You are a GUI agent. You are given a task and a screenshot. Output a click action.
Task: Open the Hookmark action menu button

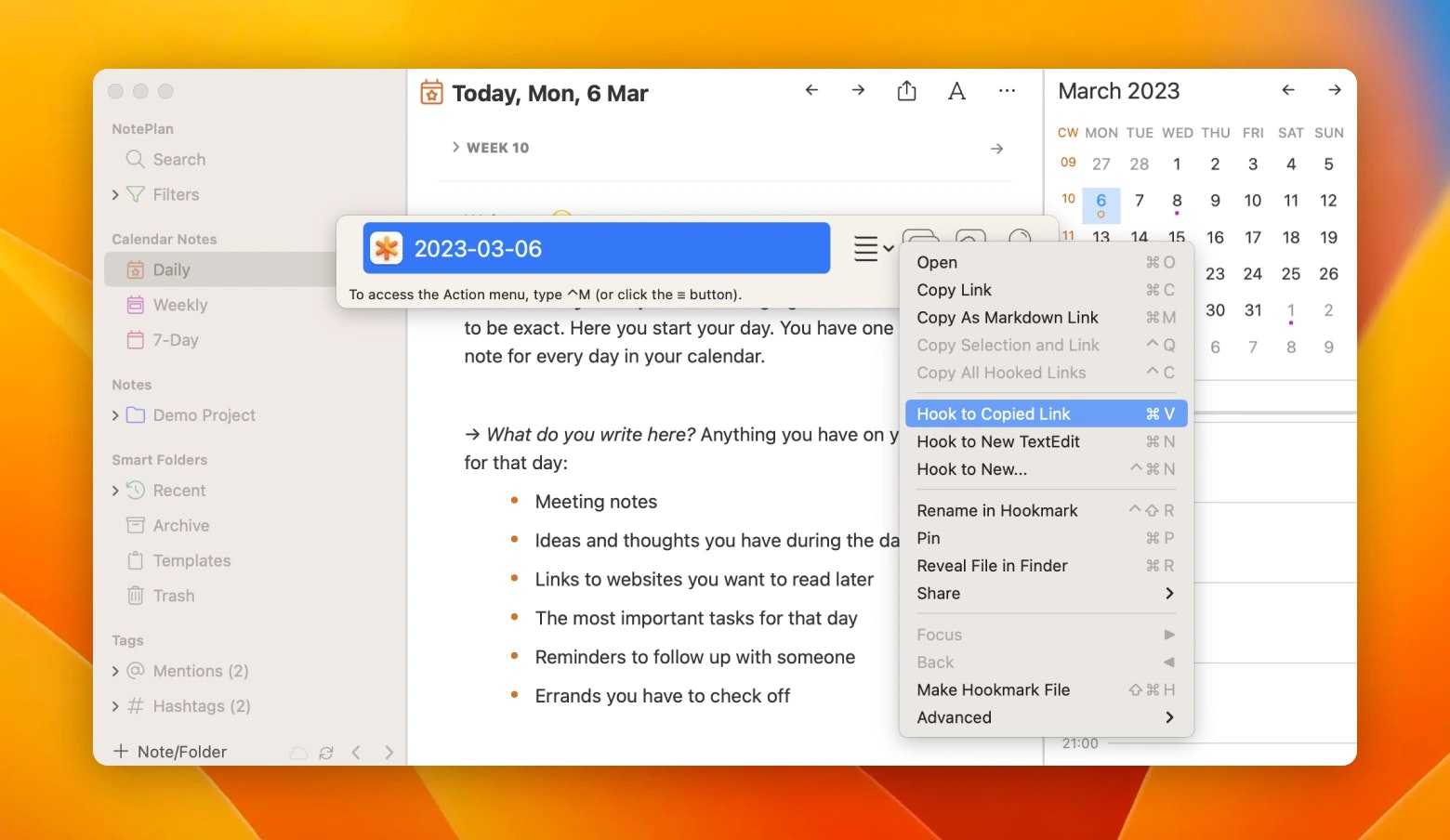(x=873, y=248)
